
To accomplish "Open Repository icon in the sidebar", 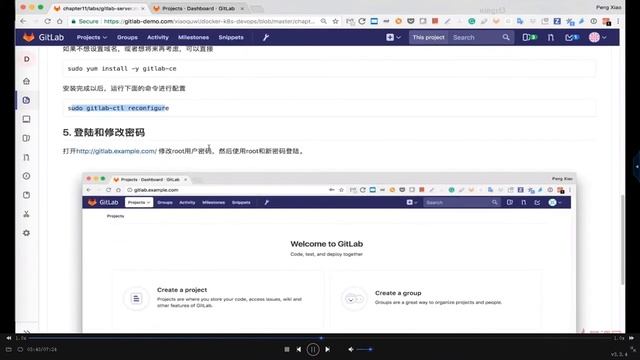I will pyautogui.click(x=27, y=100).
